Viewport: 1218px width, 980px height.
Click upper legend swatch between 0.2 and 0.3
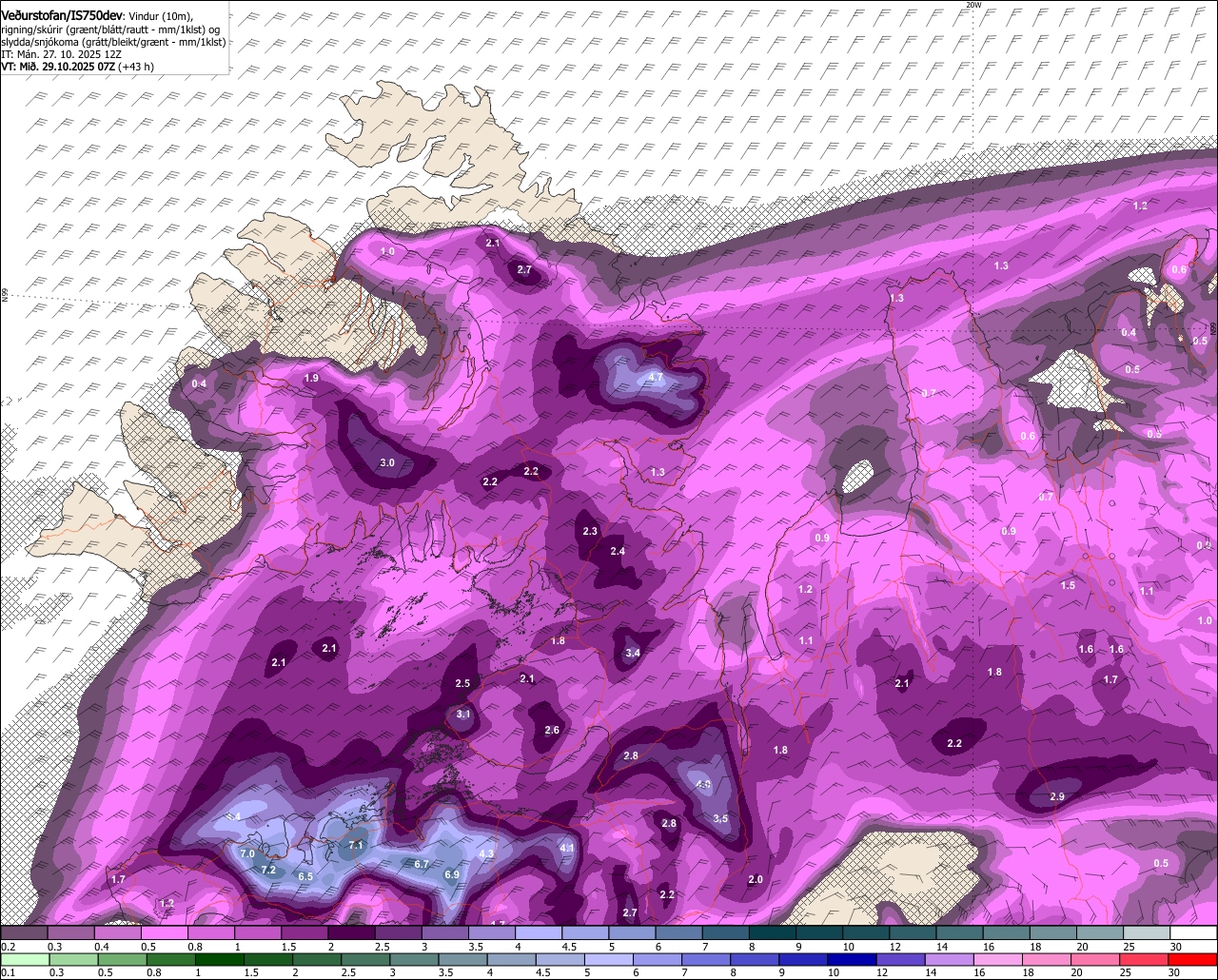pos(24,933)
